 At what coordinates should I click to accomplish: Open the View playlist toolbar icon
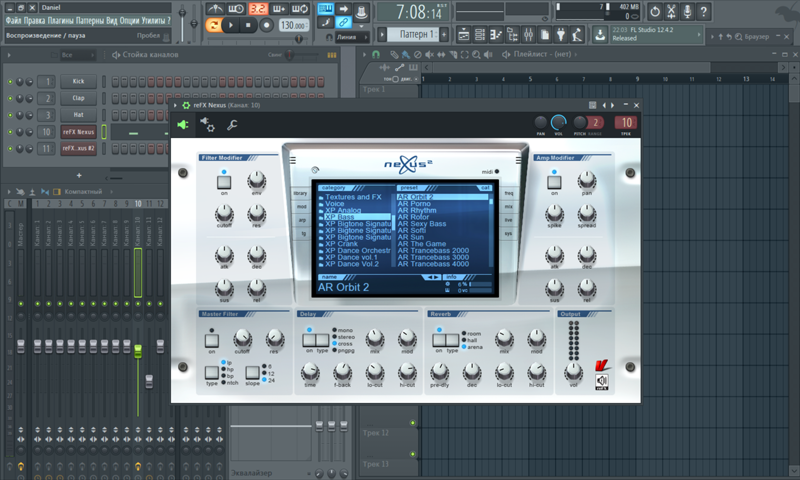tap(463, 35)
